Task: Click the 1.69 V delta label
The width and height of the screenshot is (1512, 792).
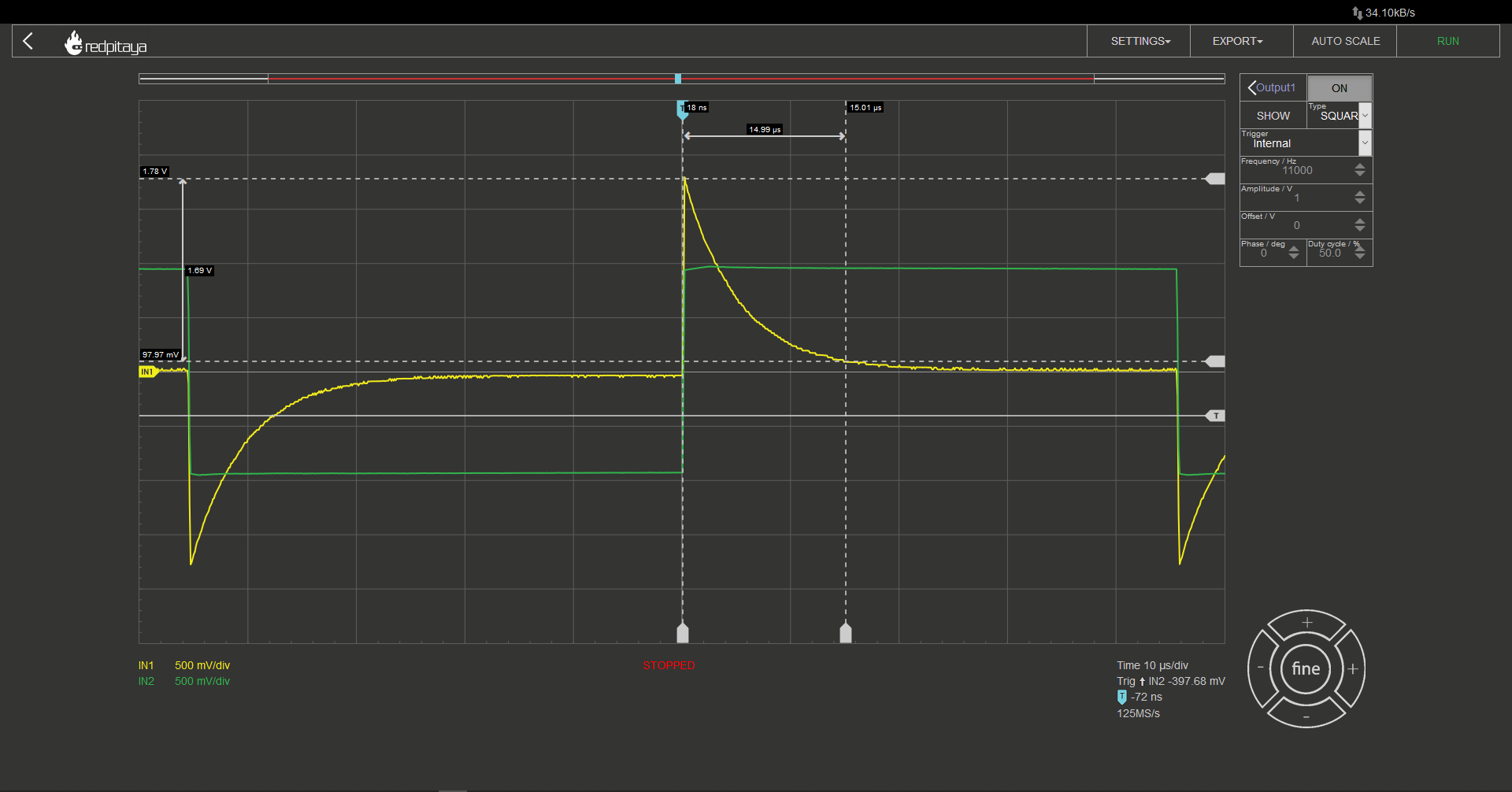Action: click(200, 270)
